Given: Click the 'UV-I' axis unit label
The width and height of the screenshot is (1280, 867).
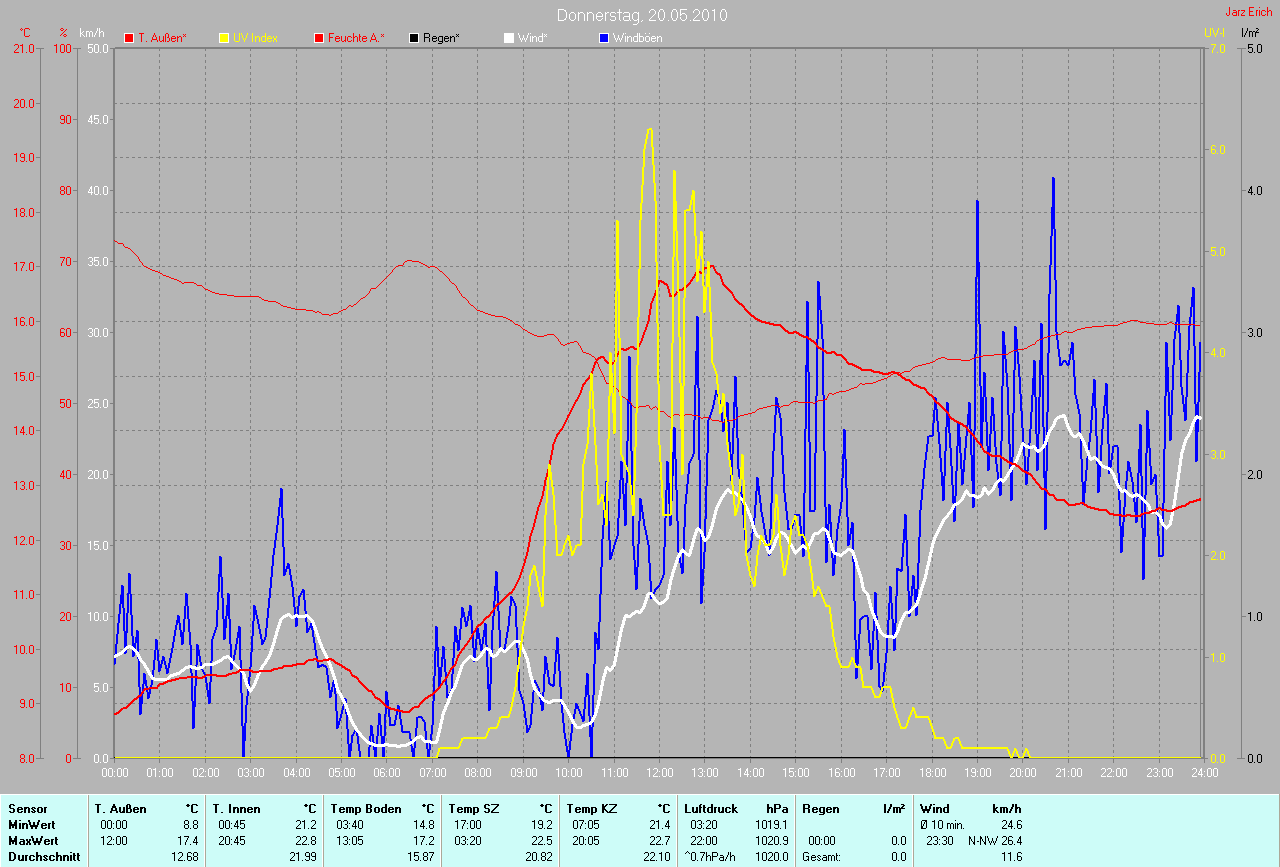Looking at the screenshot, I should point(1214,33).
